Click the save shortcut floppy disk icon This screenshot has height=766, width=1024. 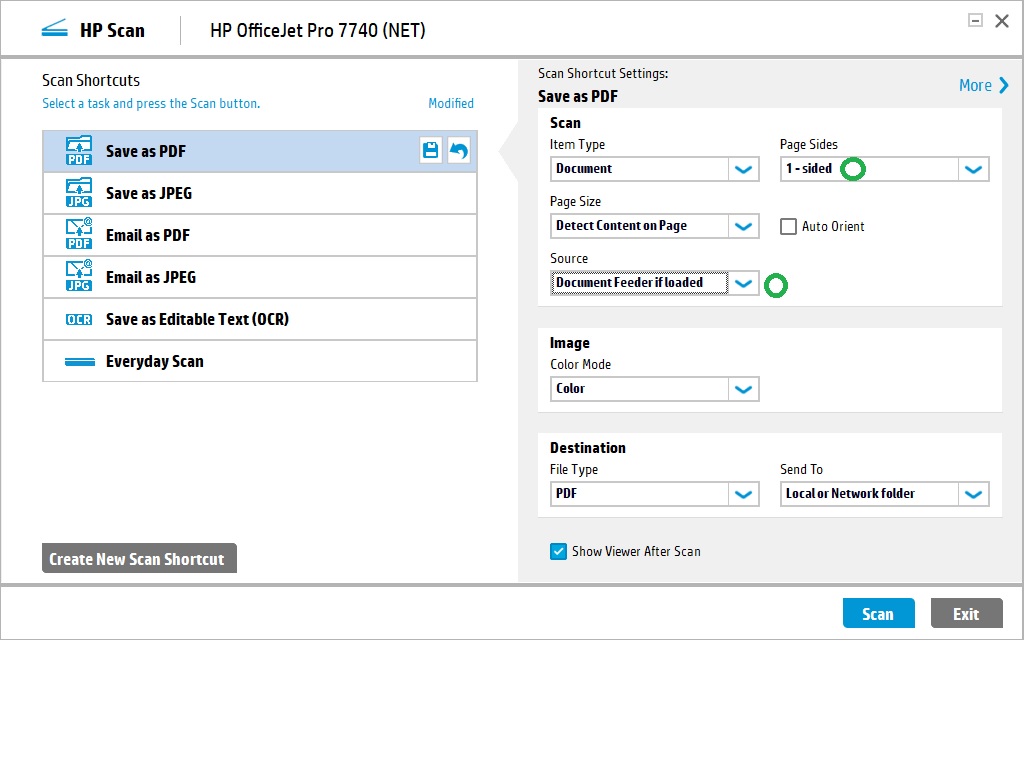coord(430,151)
